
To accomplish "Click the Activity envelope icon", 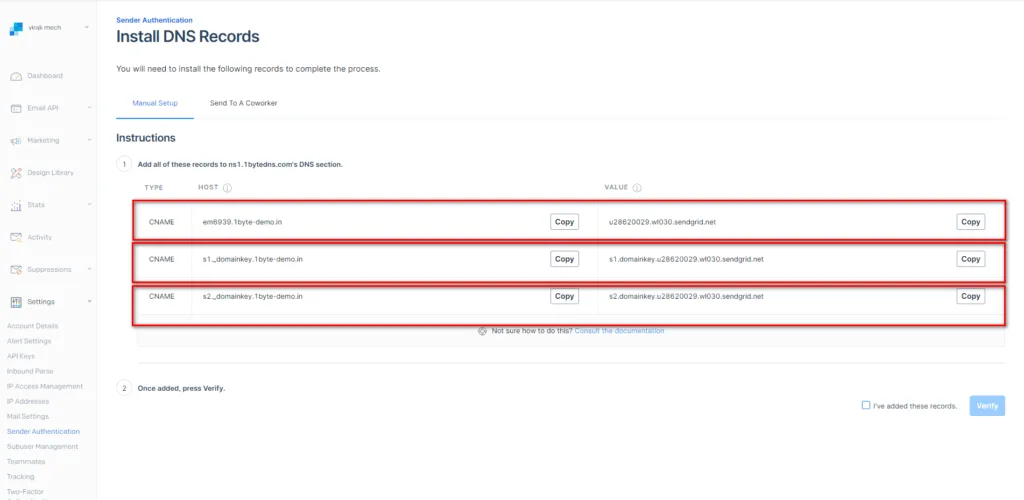I will (x=16, y=238).
